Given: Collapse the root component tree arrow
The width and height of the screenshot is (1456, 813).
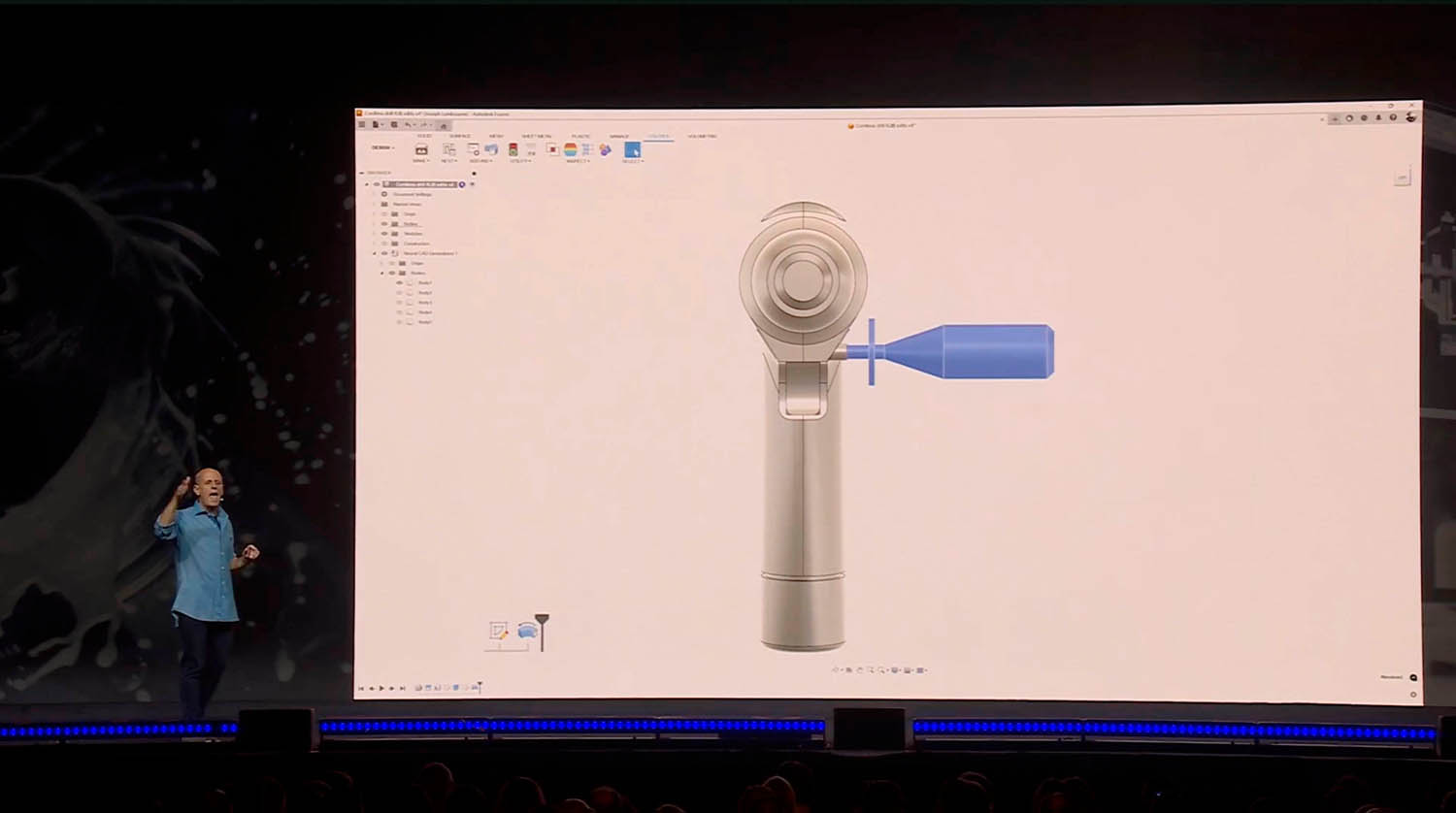Looking at the screenshot, I should (367, 184).
